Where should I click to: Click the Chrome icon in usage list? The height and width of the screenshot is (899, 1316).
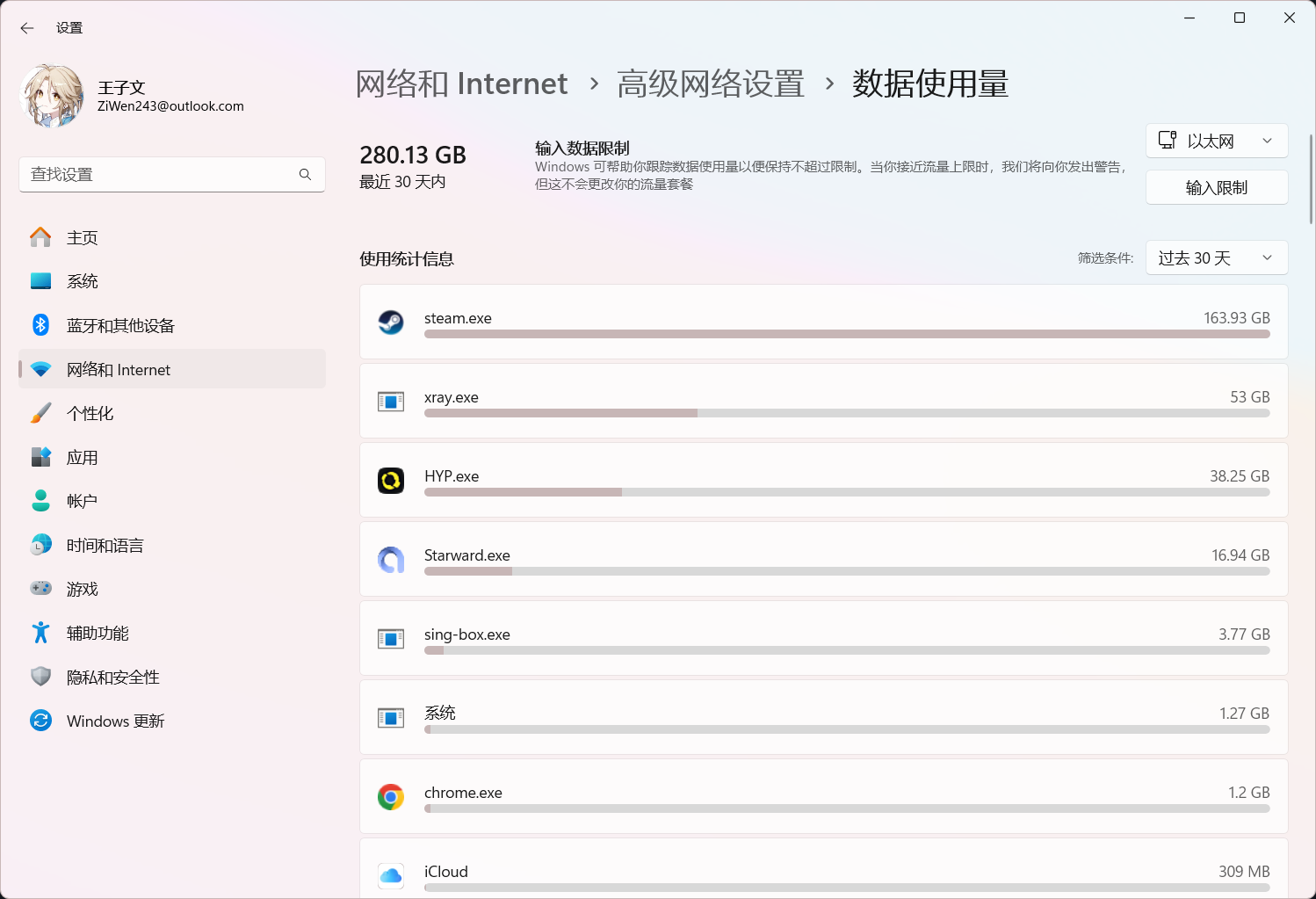(391, 797)
